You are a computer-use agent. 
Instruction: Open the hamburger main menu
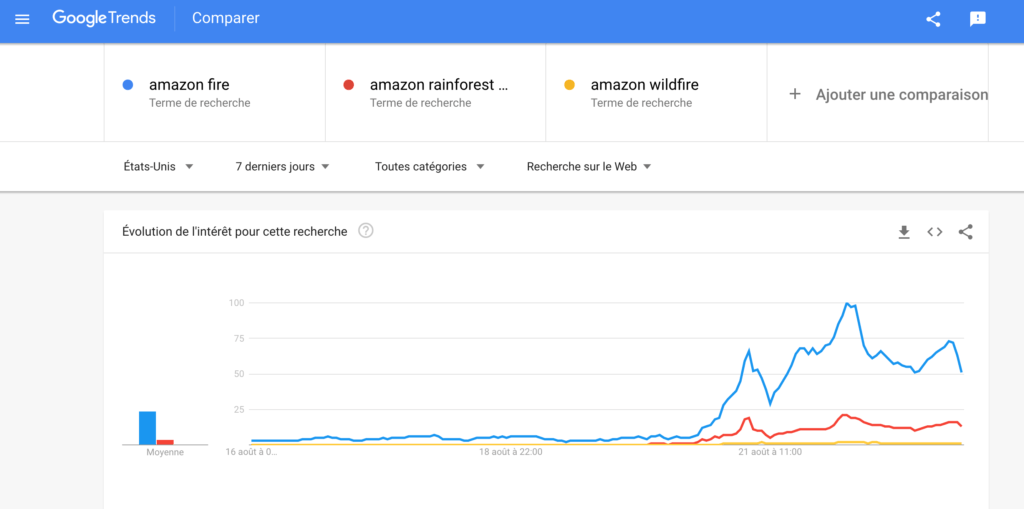coord(22,19)
